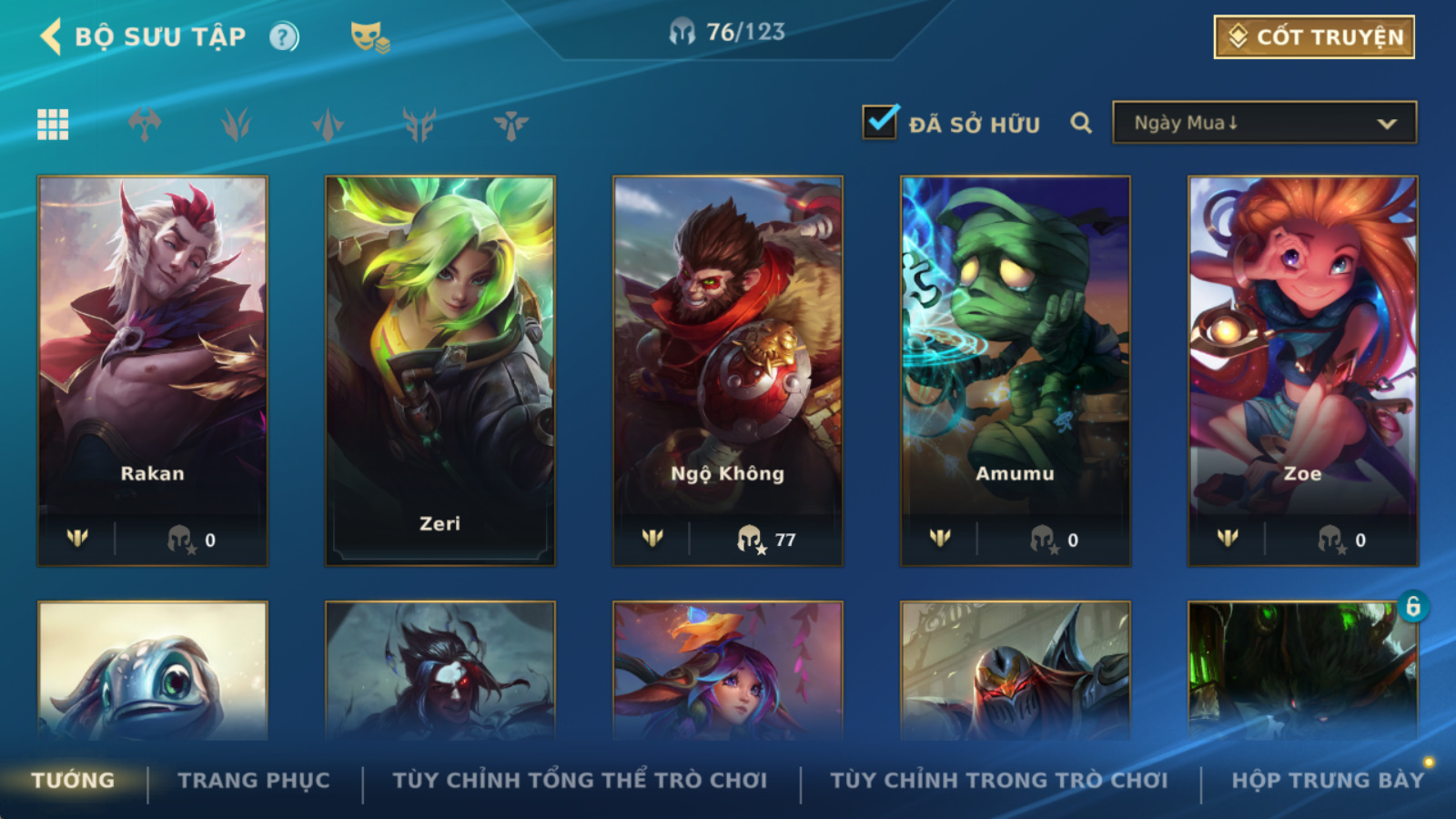The image size is (1456, 819).
Task: Open the Tùy Chỉnh Trong Trò Chơi tab
Action: 999,781
